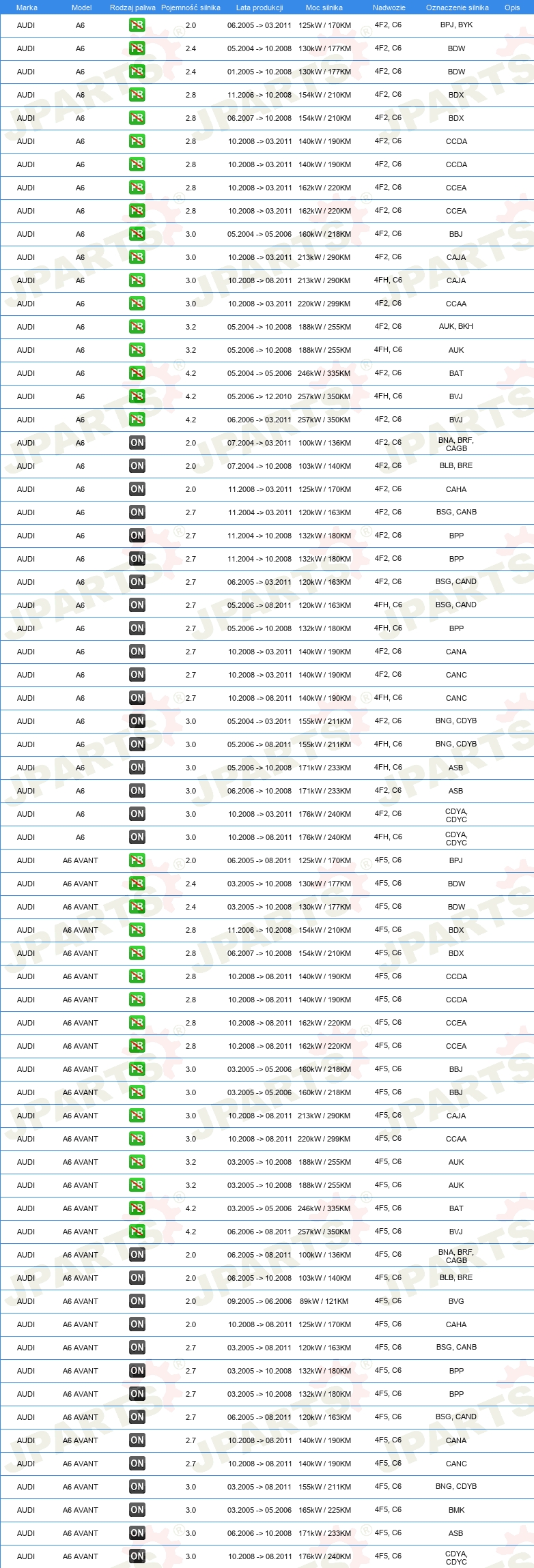Click PB icon for A6 sedan BBJ 160kW row
Screen dimensions: 534x1568
[x=137, y=234]
